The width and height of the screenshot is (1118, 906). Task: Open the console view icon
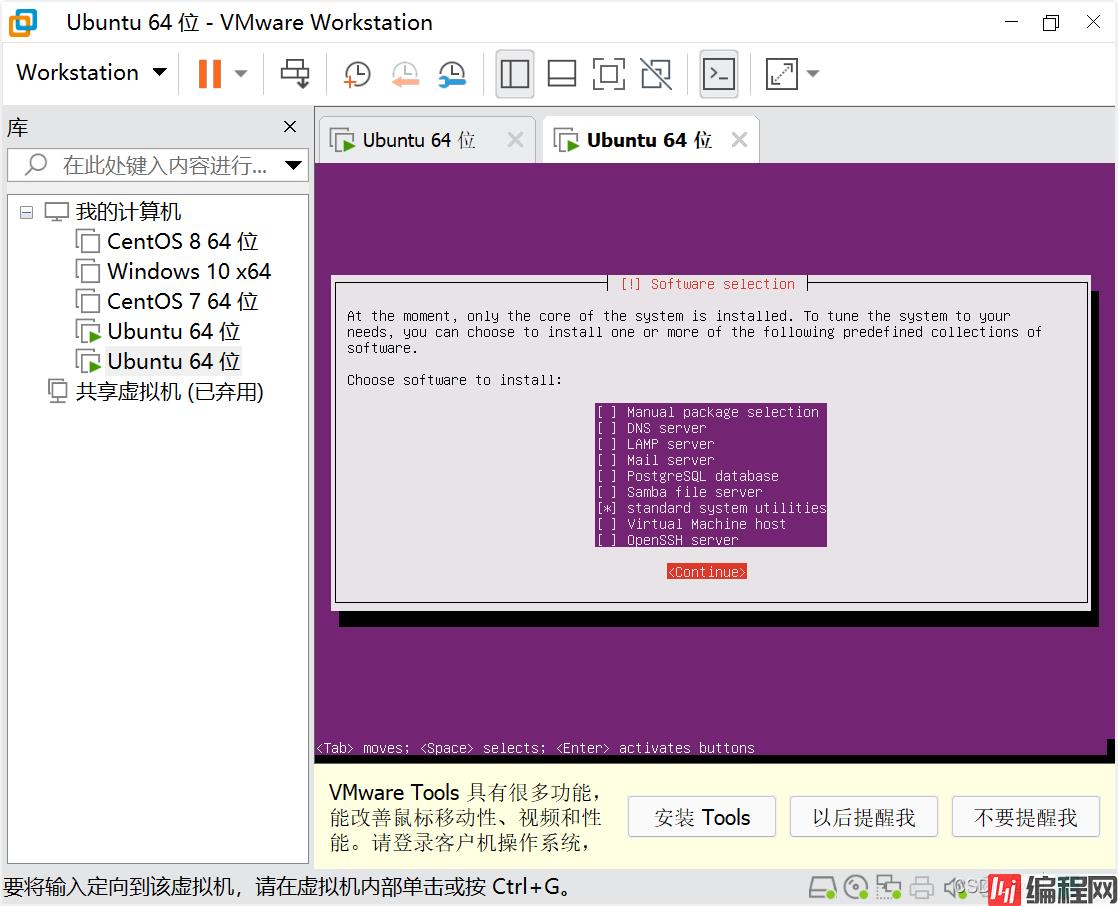pos(718,73)
